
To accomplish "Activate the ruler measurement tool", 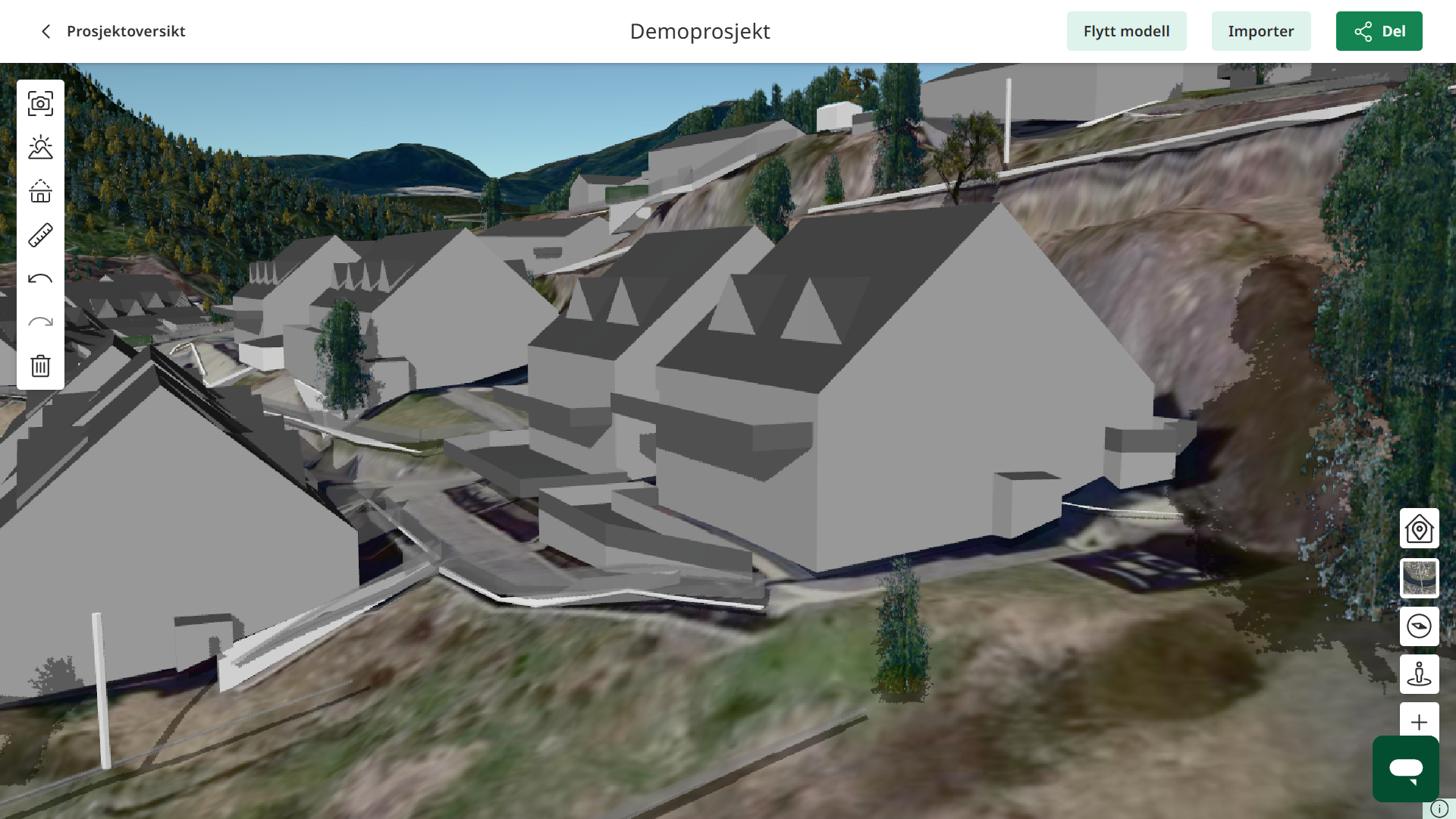I will tap(40, 235).
